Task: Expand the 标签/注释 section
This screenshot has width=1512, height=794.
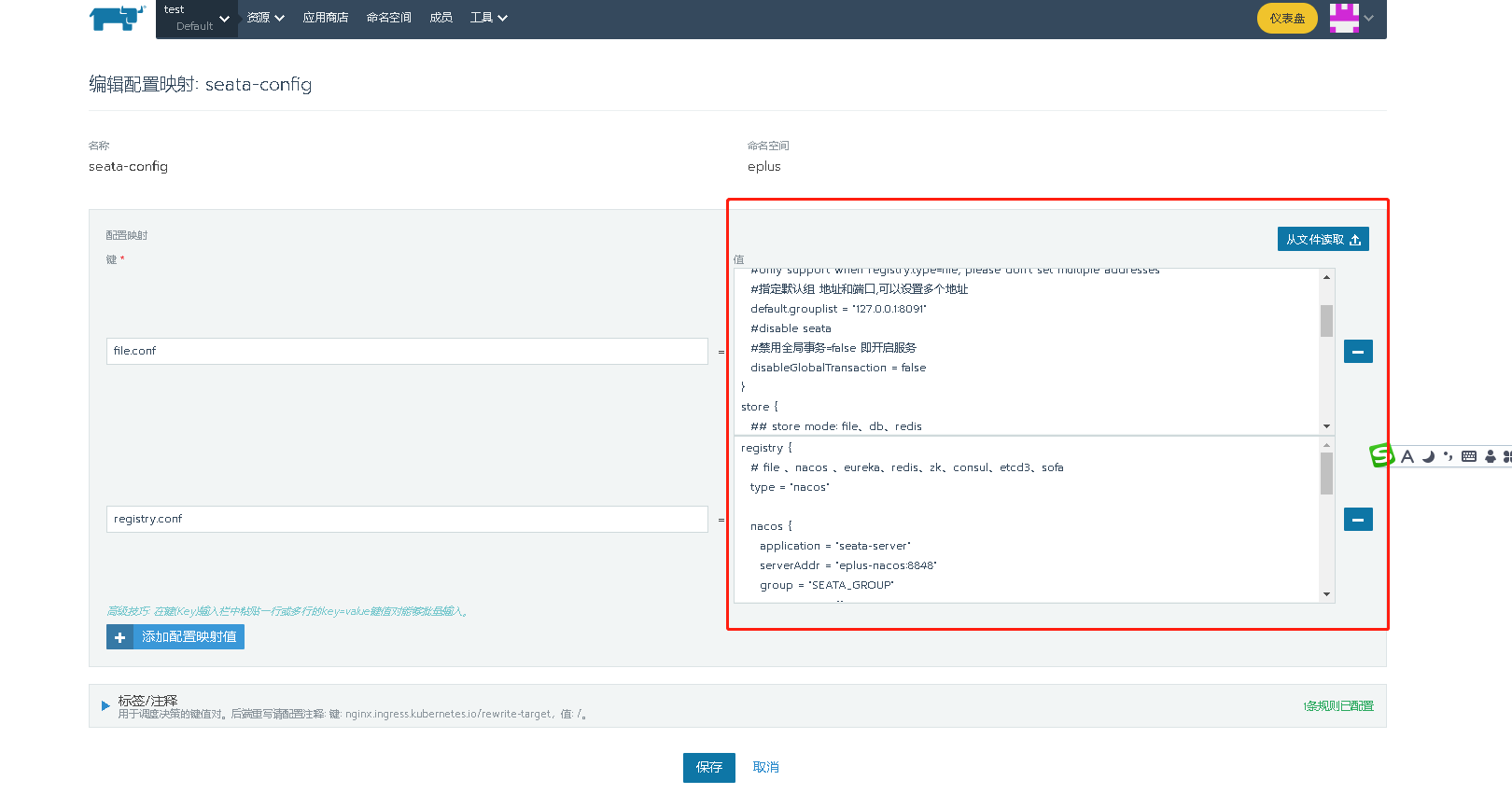Action: click(x=105, y=705)
